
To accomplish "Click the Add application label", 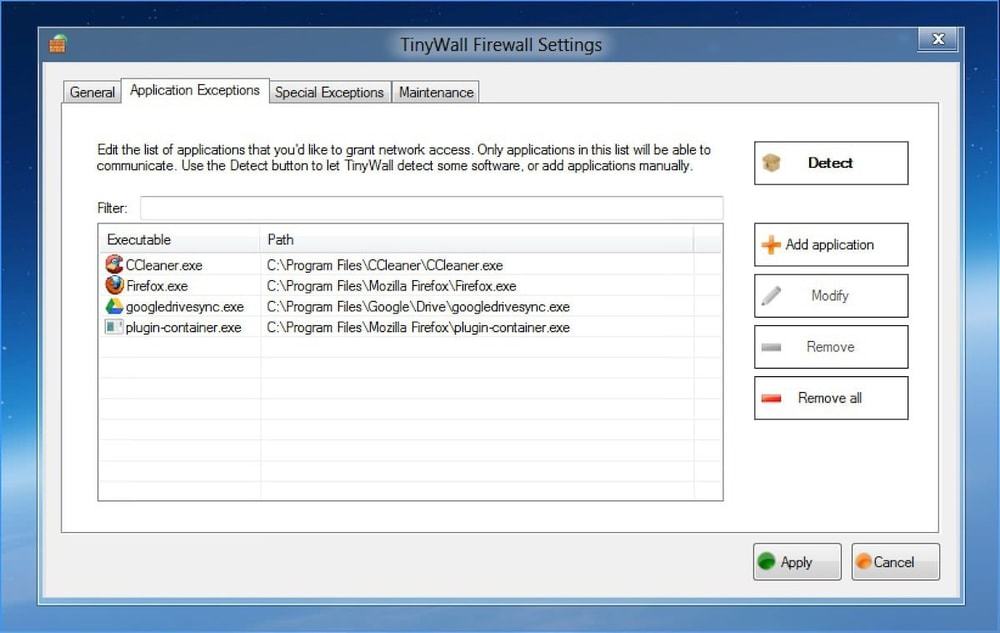I will [830, 245].
